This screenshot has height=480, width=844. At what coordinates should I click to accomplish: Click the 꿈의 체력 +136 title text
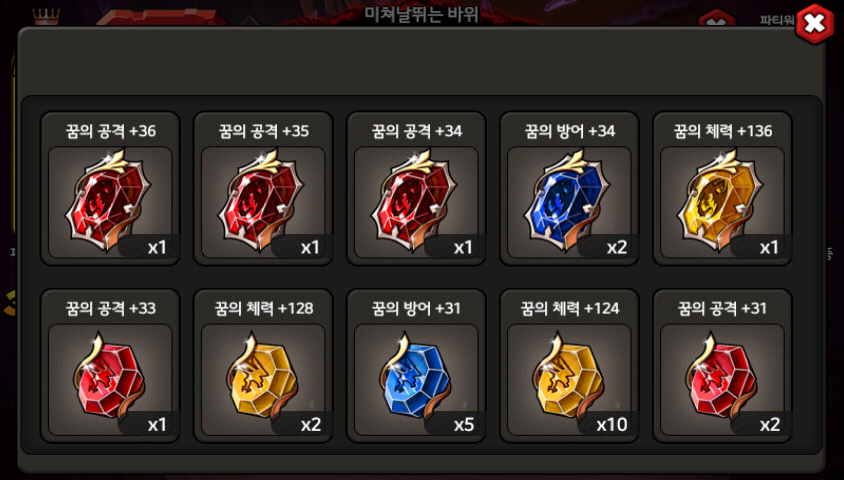click(723, 131)
